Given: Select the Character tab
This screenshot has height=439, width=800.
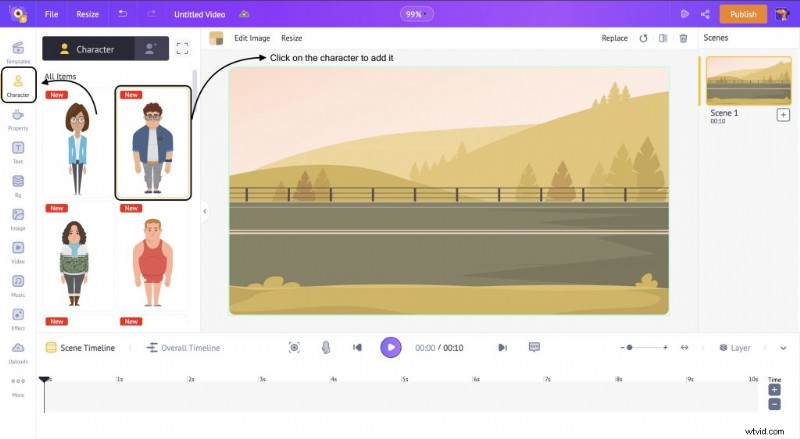Looking at the screenshot, I should tap(88, 49).
